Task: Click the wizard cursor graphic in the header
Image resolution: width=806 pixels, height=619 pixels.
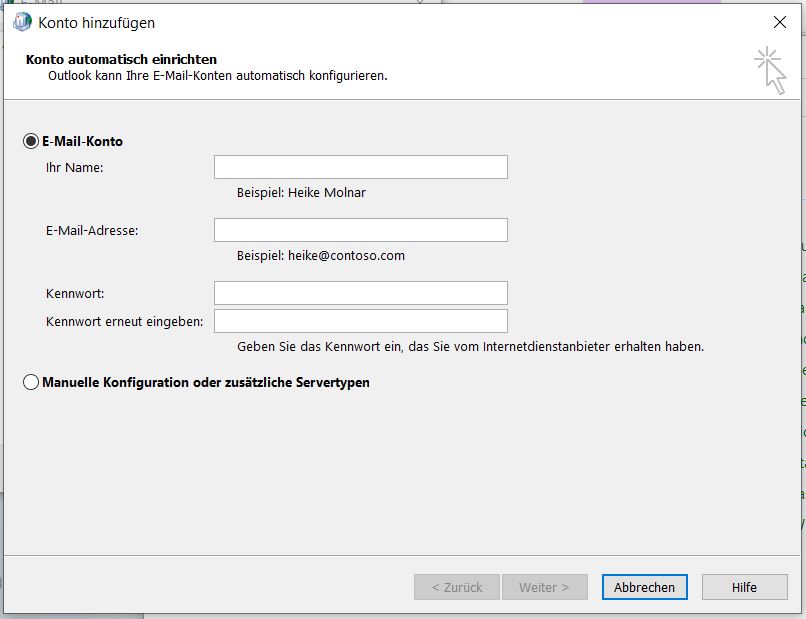Action: 770,71
